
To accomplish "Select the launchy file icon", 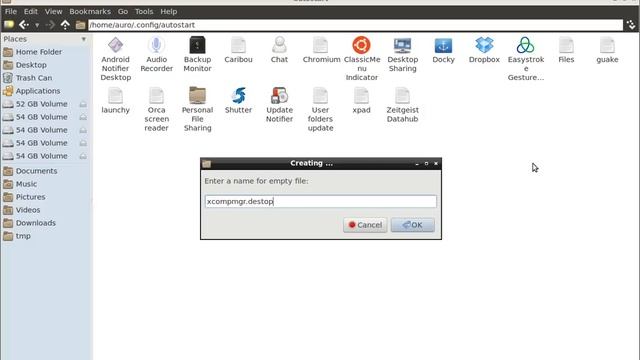I will 116,96.
